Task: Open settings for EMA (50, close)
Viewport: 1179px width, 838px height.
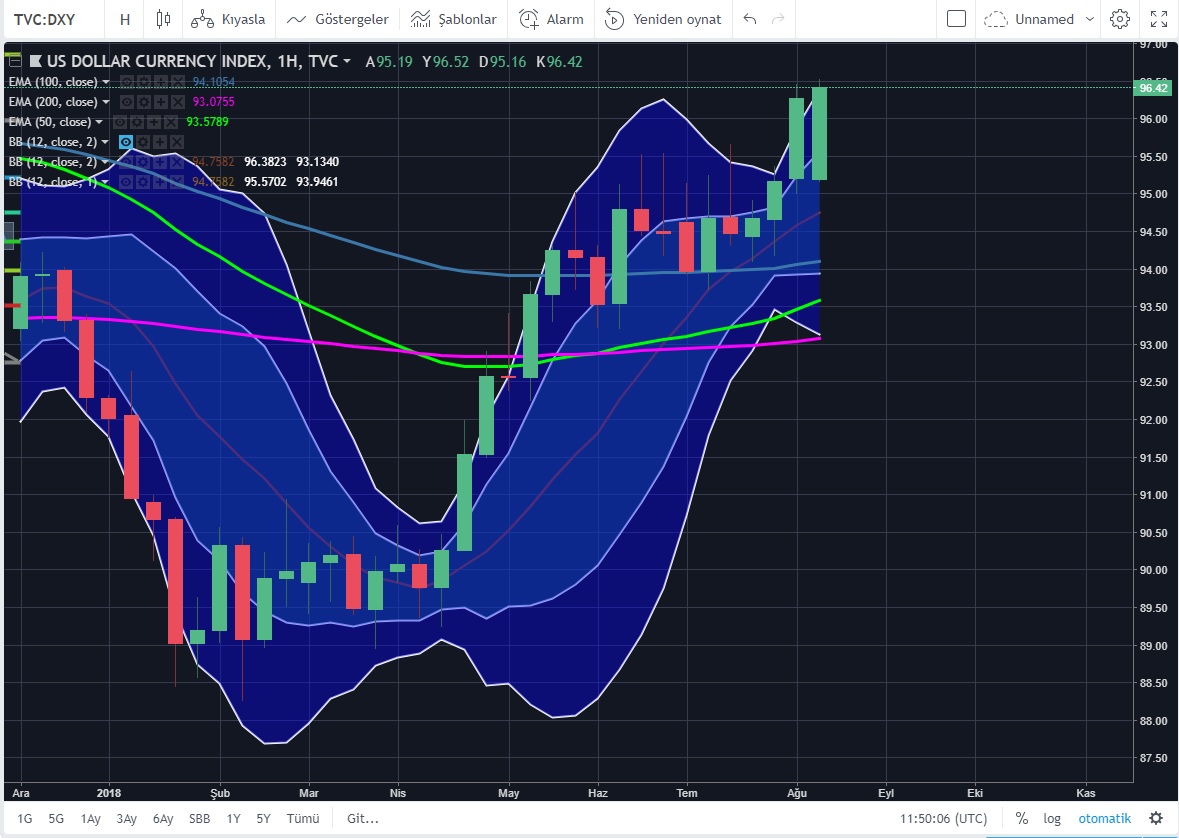Action: (137, 122)
